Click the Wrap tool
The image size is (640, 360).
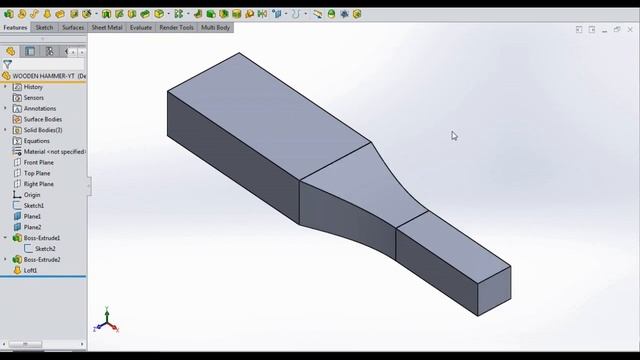pos(236,14)
